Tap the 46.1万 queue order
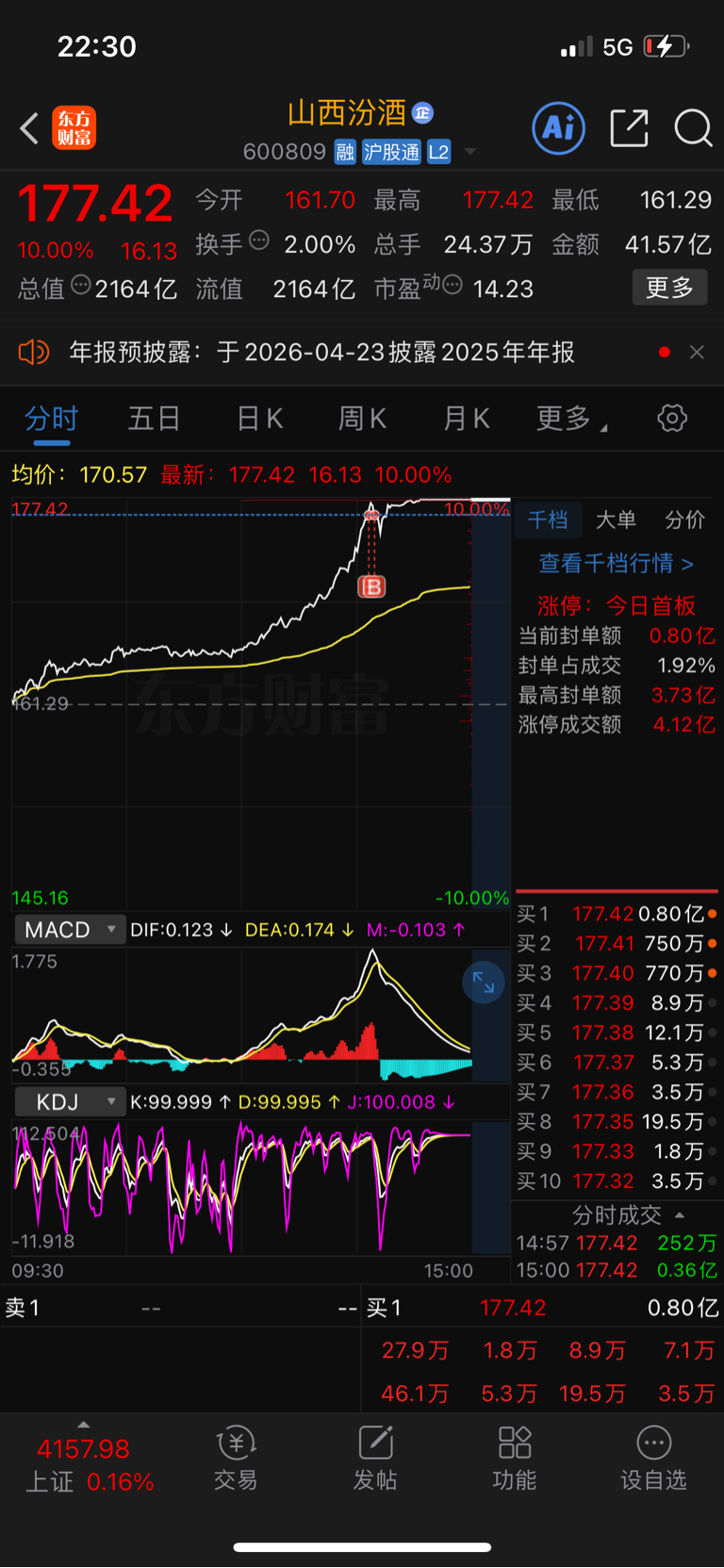This screenshot has width=724, height=1568. coord(415,1393)
